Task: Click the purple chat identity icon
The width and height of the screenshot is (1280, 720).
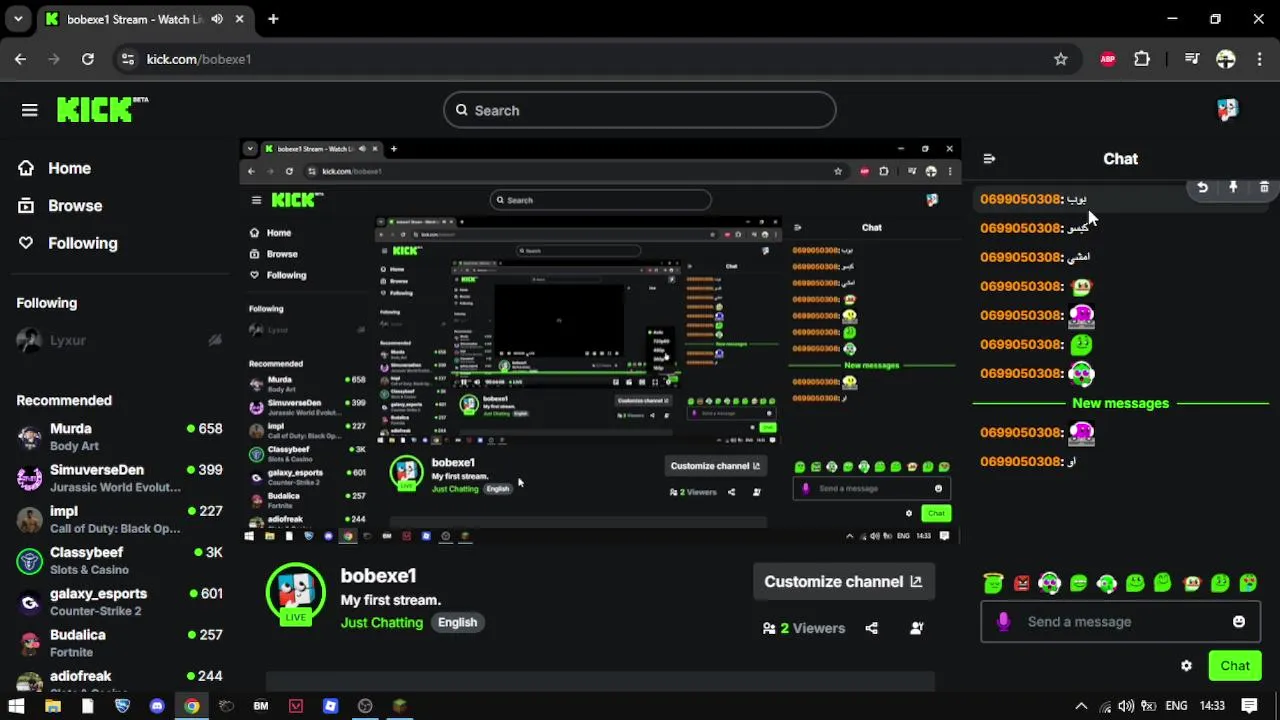Action: [1004, 622]
